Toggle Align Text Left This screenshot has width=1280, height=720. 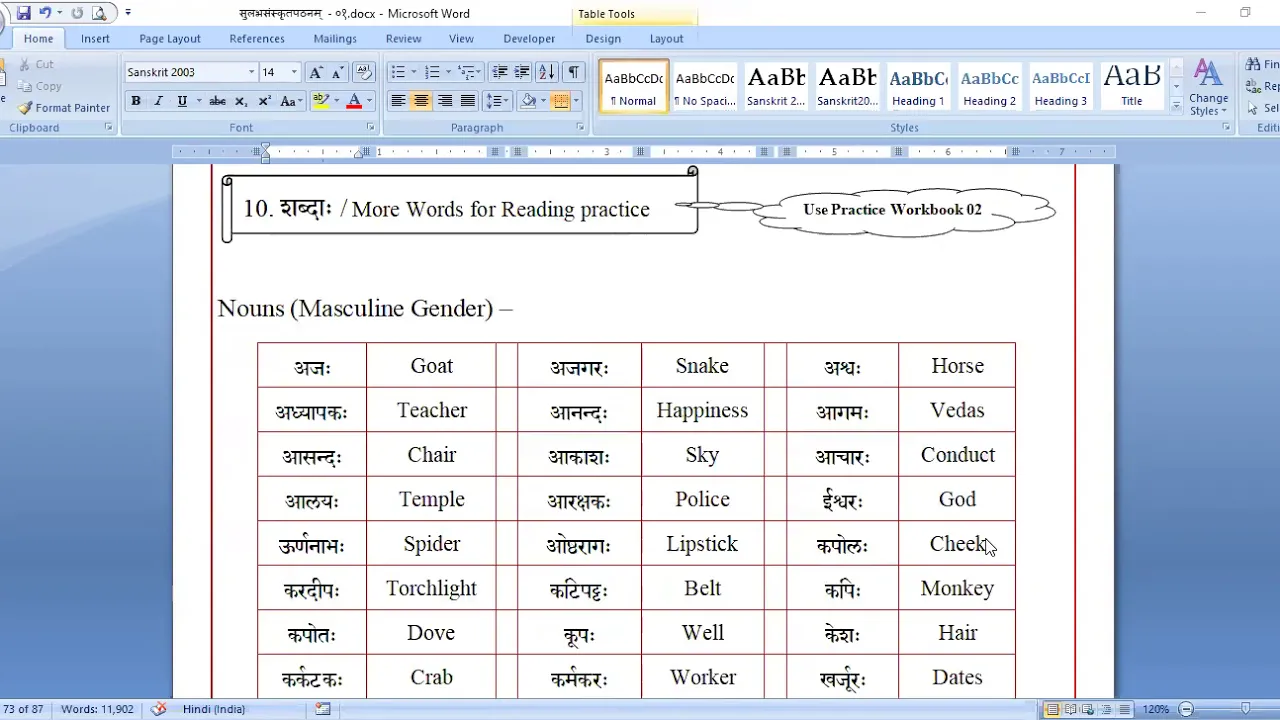point(398,101)
